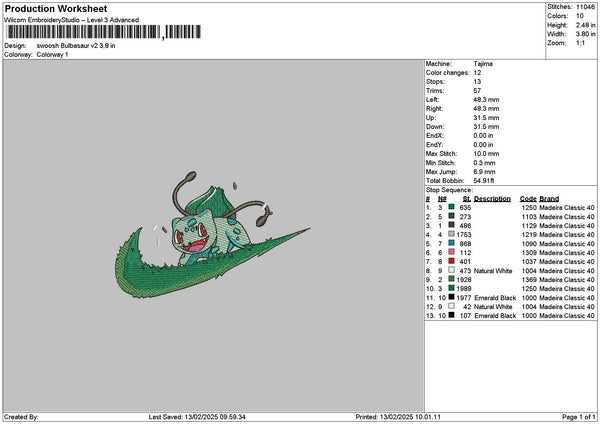Select the Max Jump value "6.9 mm"
The width and height of the screenshot is (600, 424).
point(484,172)
